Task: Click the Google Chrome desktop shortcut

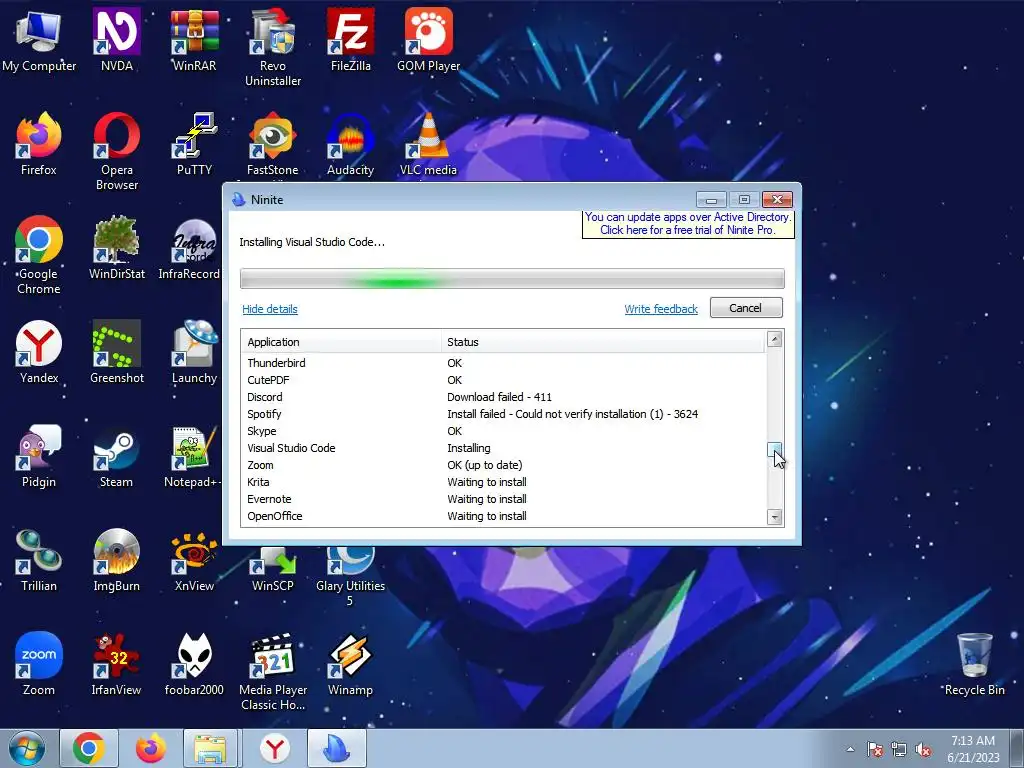Action: (x=39, y=255)
